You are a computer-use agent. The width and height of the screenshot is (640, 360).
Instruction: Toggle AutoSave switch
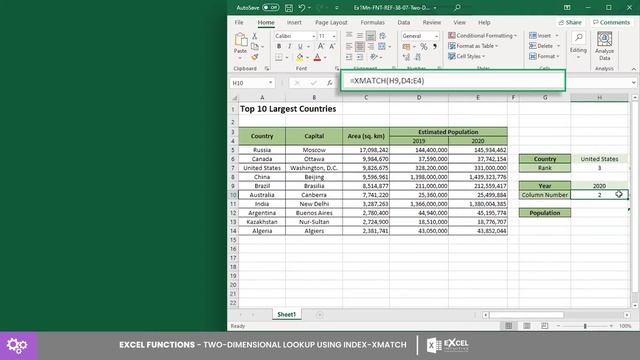(x=271, y=7)
